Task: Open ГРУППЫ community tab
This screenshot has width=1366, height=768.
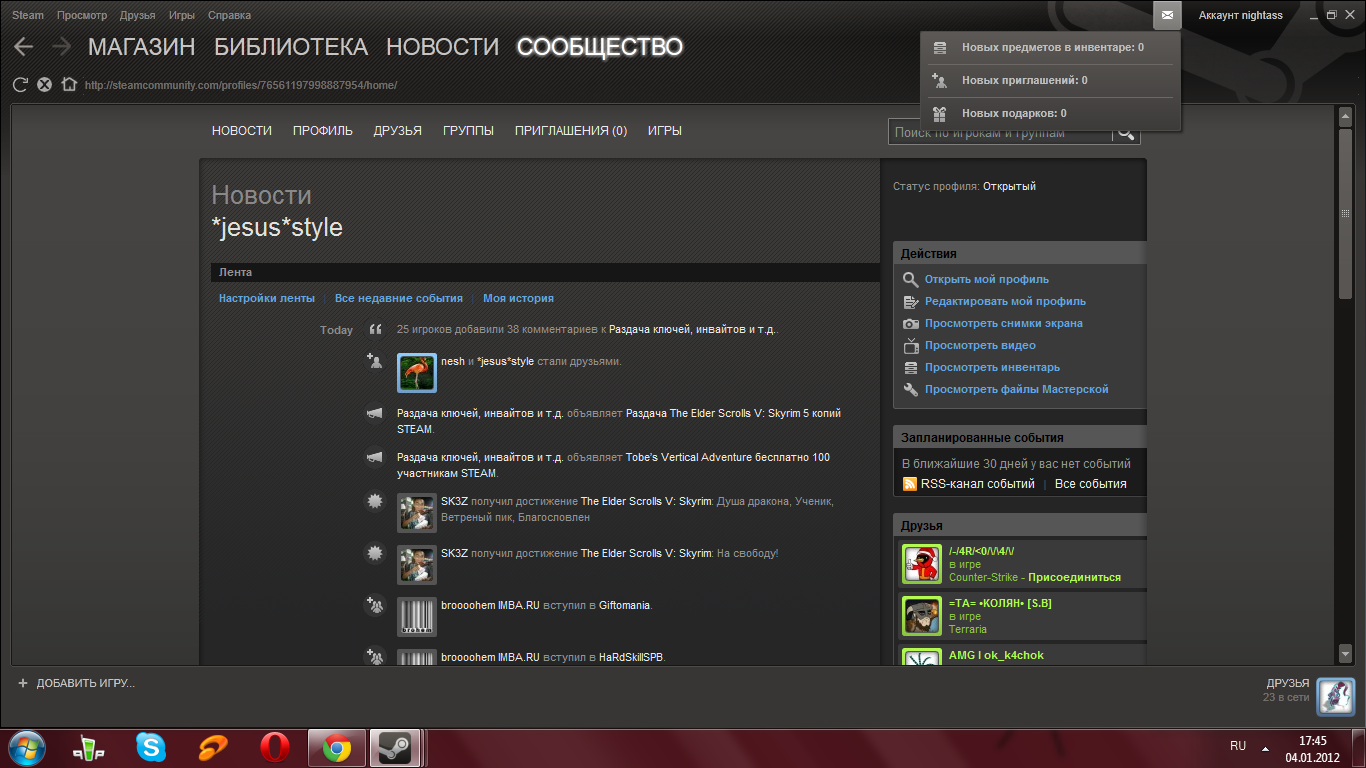Action: pyautogui.click(x=469, y=131)
